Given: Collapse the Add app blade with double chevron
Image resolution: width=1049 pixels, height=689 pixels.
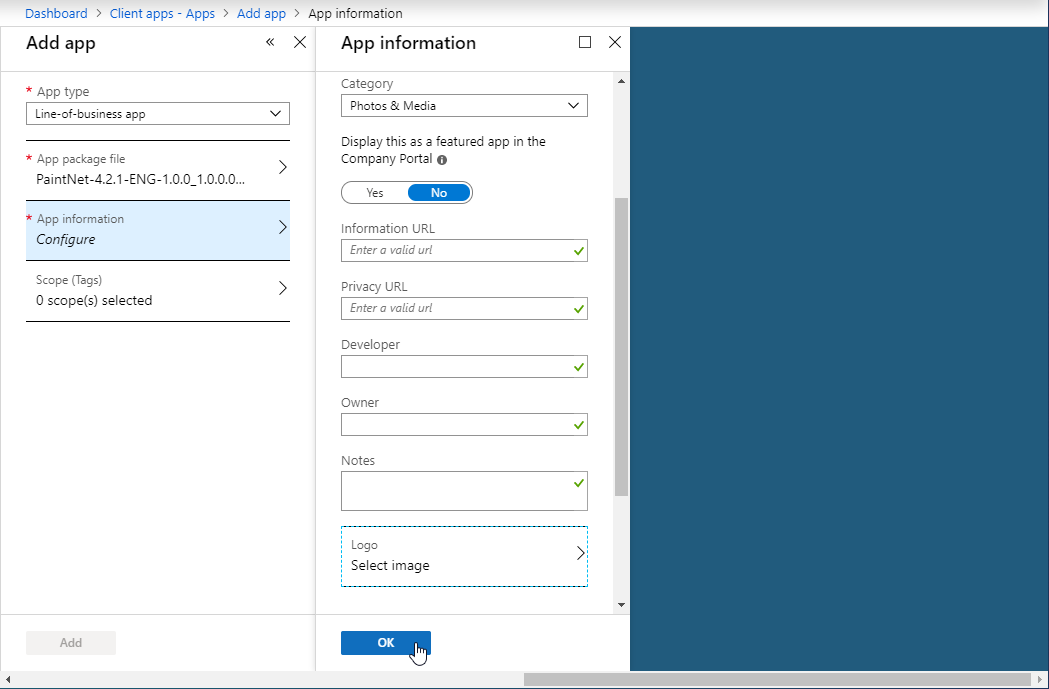Looking at the screenshot, I should 270,42.
